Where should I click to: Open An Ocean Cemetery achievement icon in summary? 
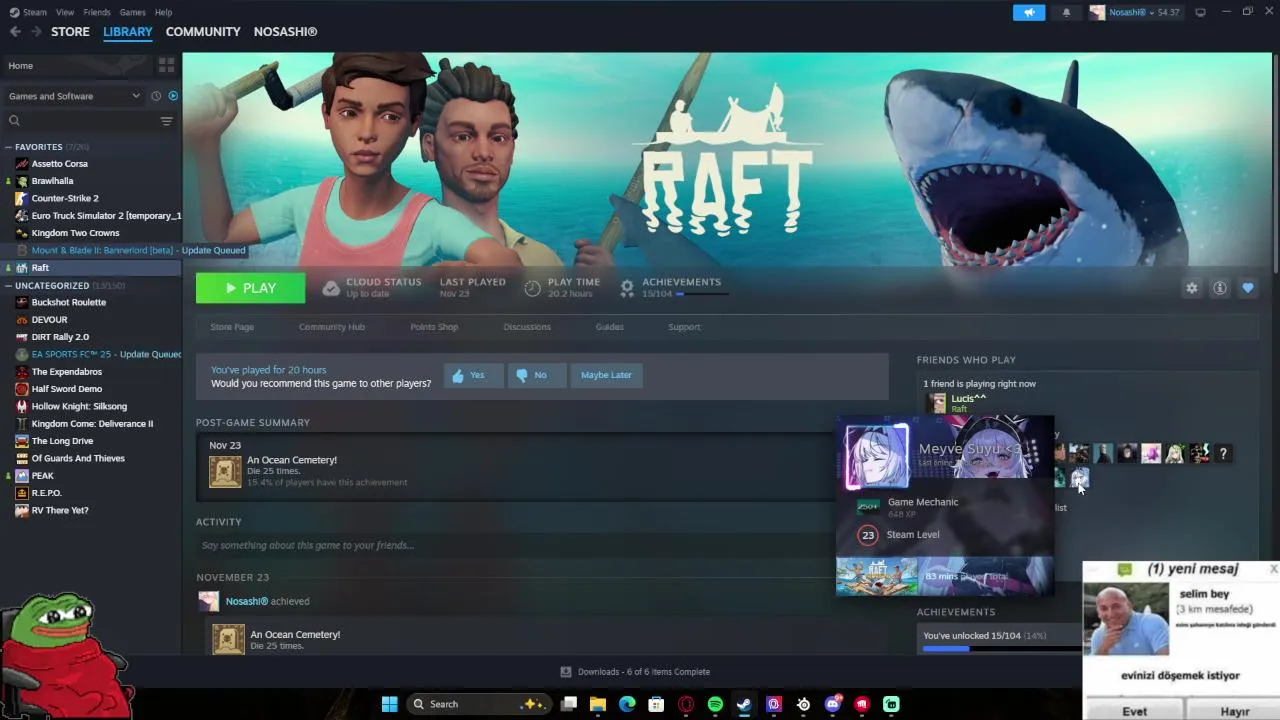(225, 471)
